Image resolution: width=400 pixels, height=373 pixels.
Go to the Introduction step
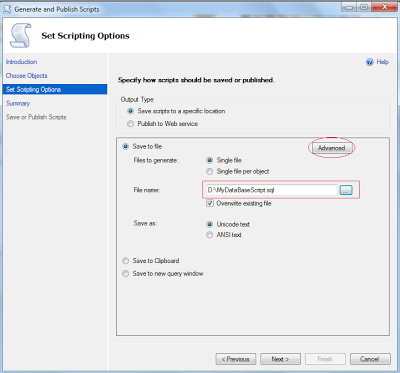[21, 62]
